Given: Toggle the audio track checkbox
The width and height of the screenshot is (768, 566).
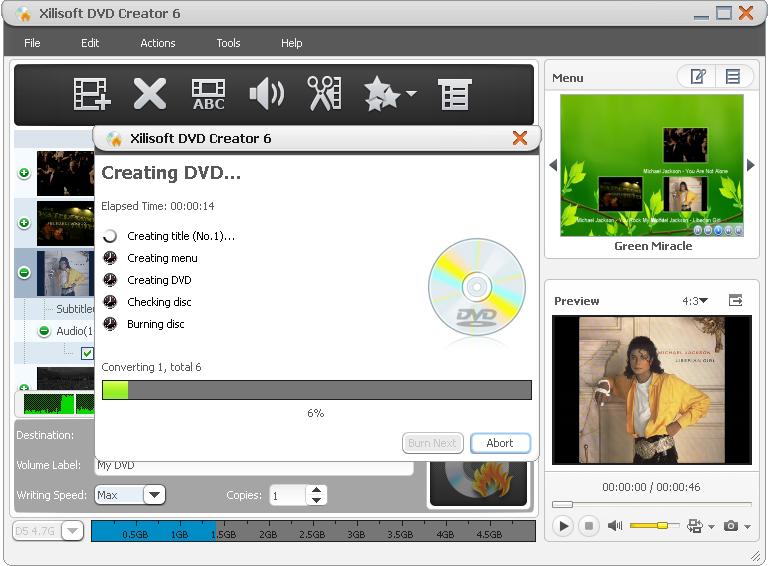Looking at the screenshot, I should (87, 353).
